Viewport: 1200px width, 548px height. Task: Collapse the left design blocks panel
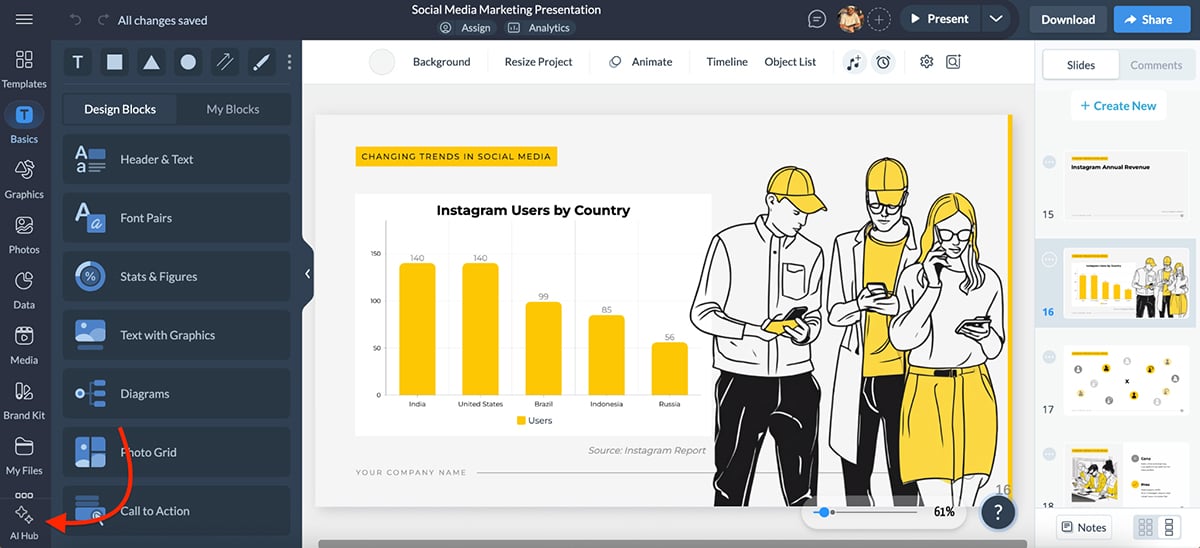click(x=307, y=273)
